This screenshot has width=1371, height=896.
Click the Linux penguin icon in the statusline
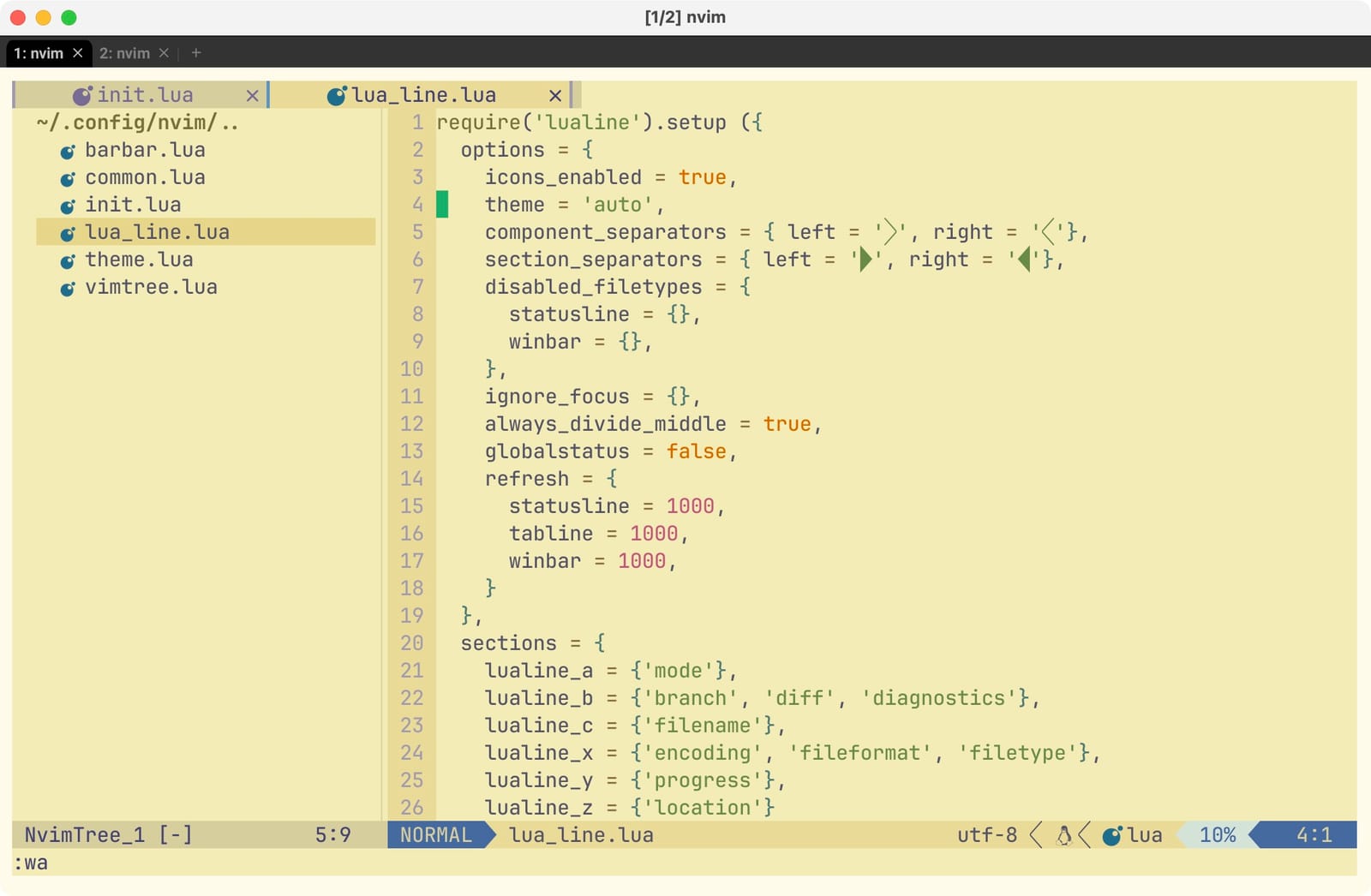coord(1063,834)
